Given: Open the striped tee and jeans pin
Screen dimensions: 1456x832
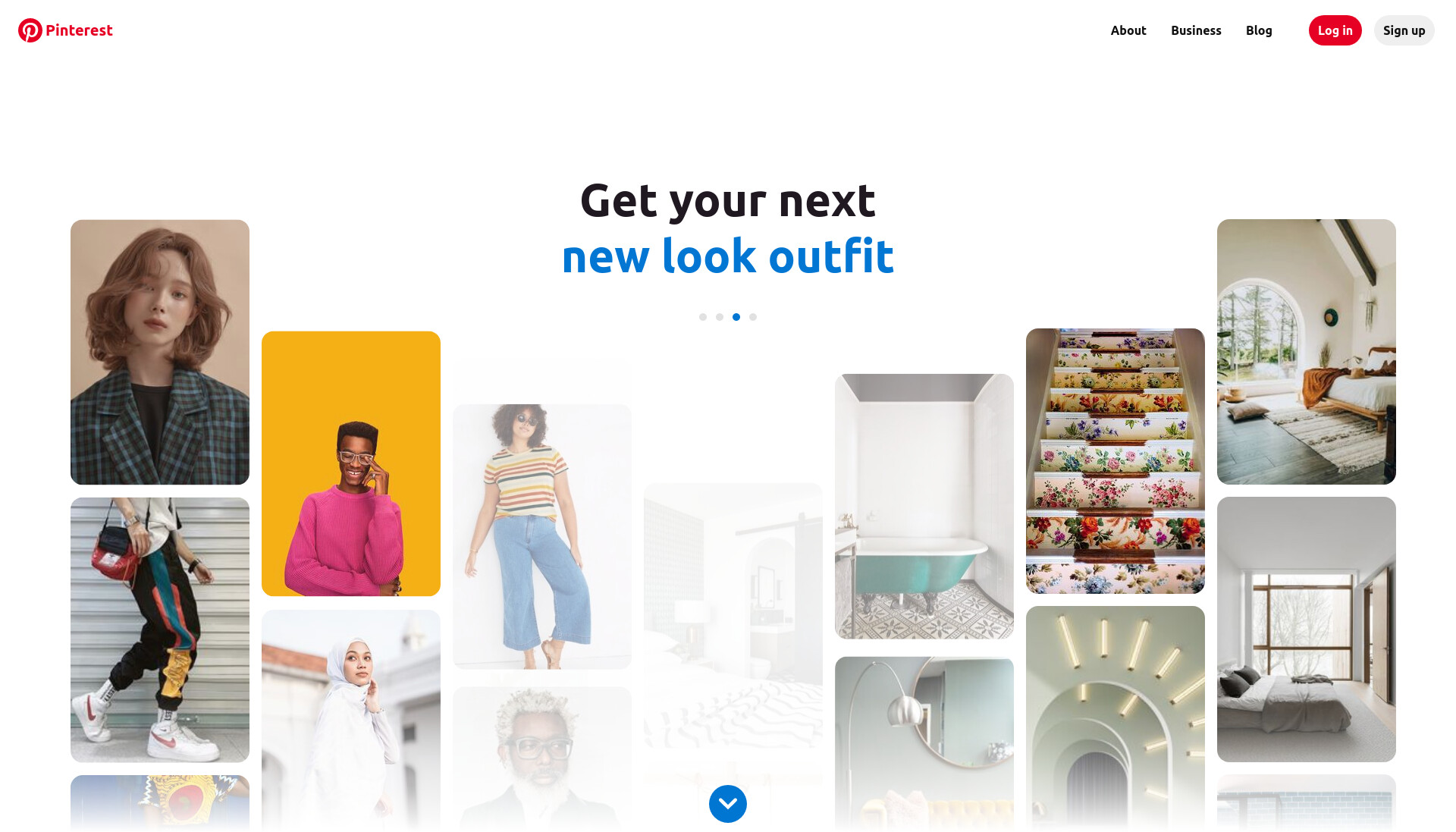Looking at the screenshot, I should point(542,537).
